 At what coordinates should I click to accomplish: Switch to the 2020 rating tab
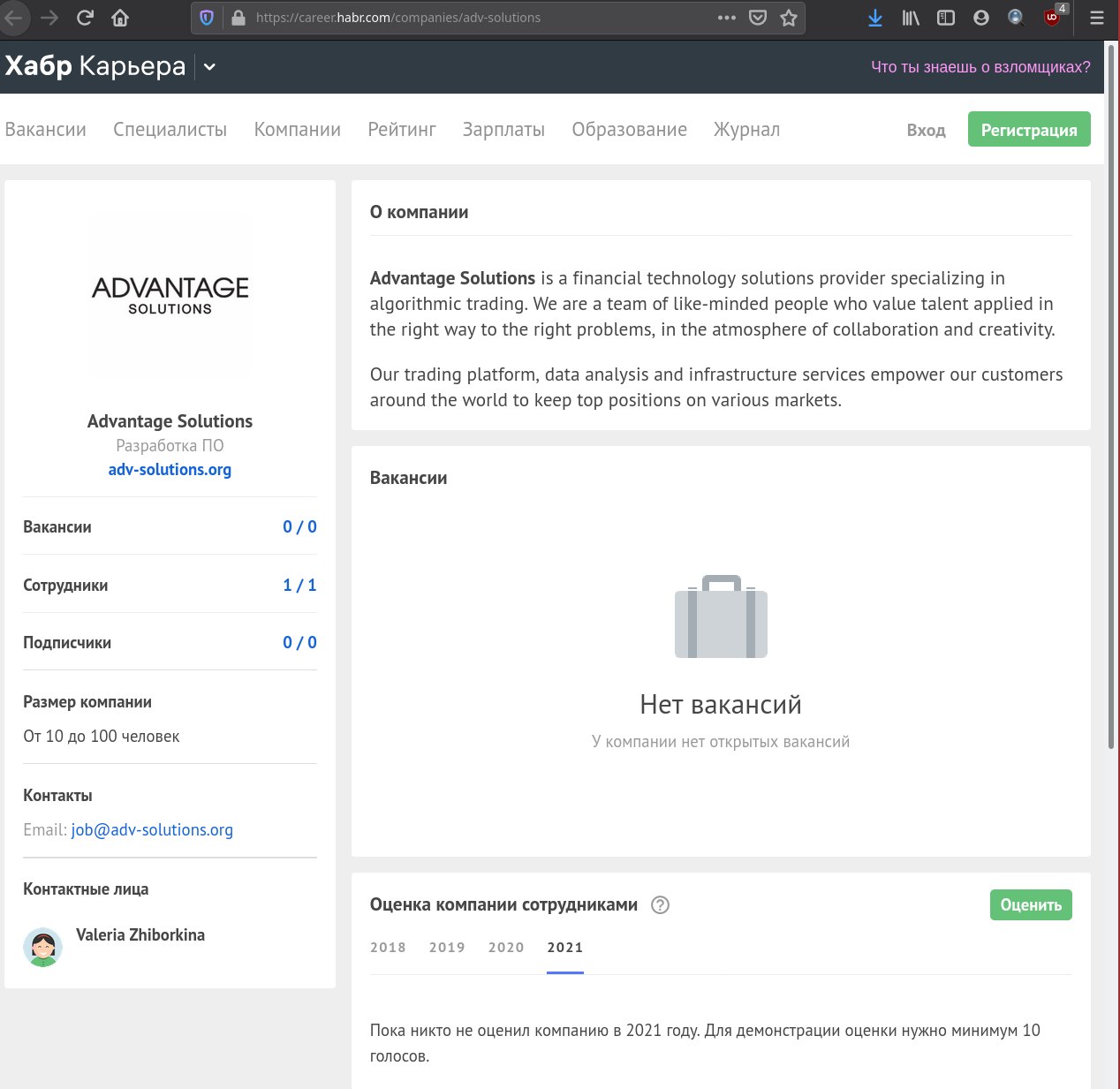(x=506, y=948)
